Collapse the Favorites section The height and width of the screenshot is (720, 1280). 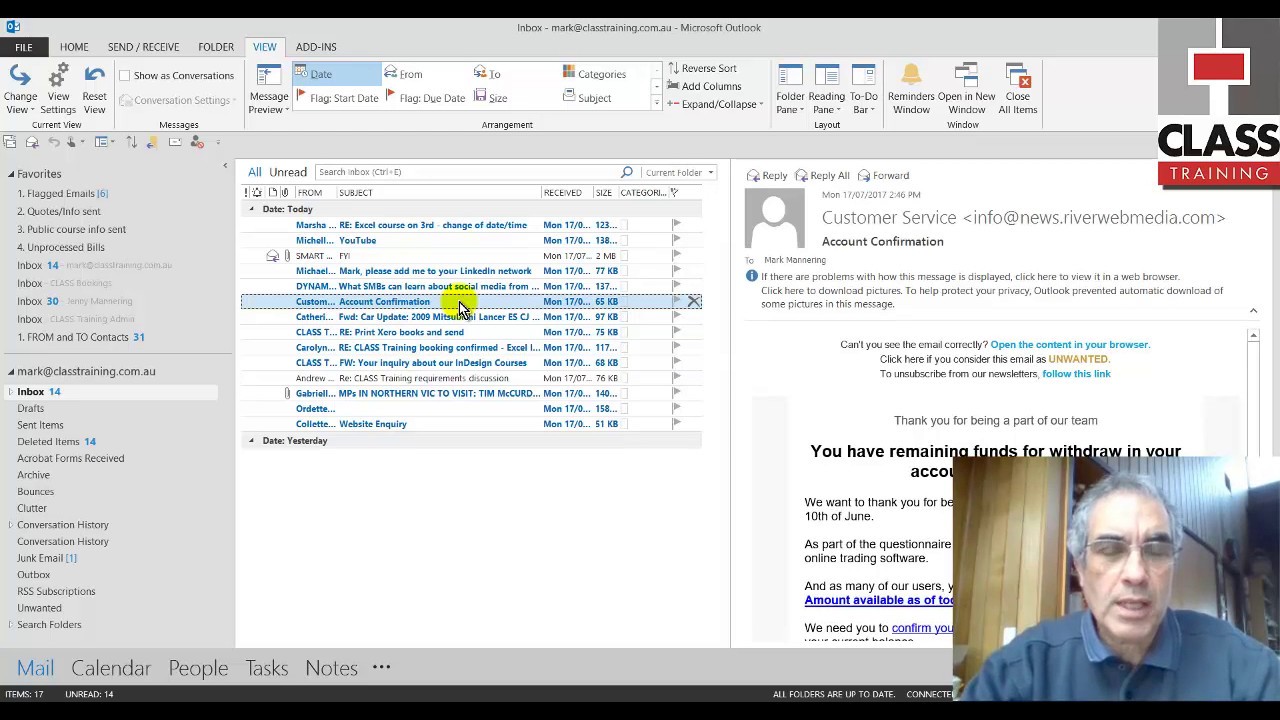click(x=11, y=174)
